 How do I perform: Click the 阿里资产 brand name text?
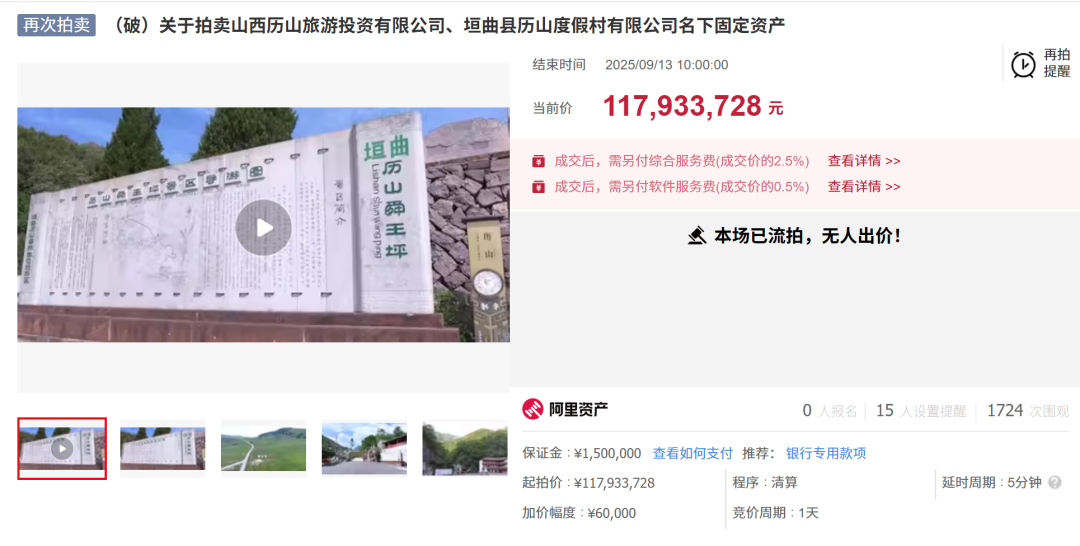pos(578,410)
